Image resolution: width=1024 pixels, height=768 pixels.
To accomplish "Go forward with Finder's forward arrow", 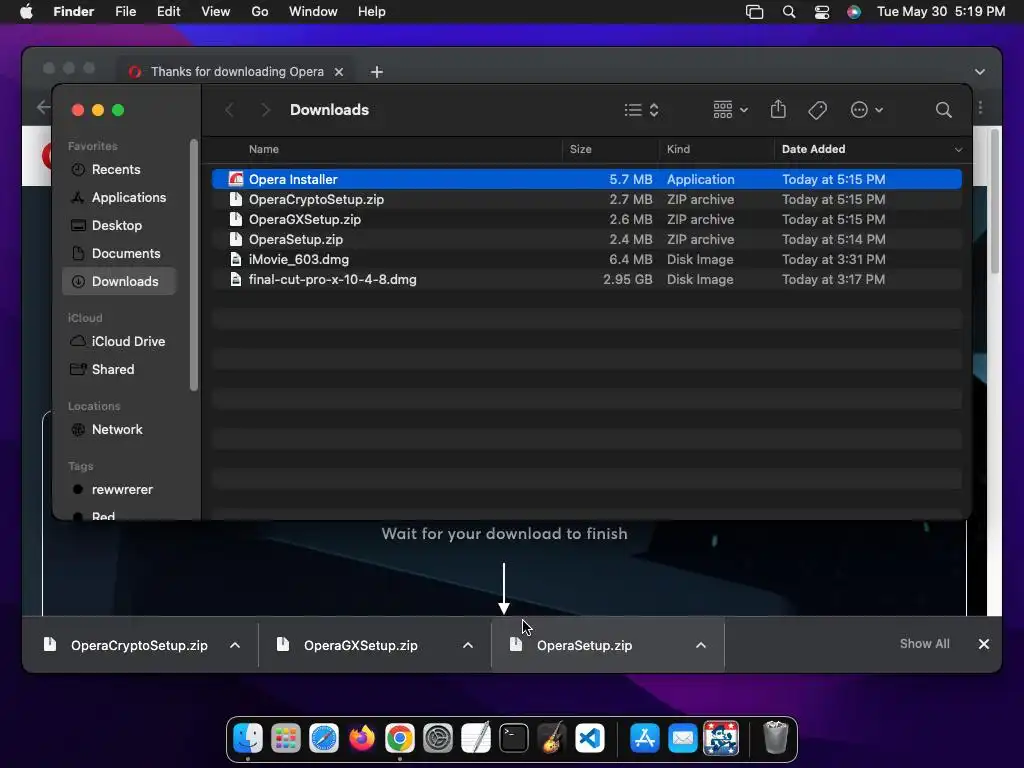I will [x=265, y=110].
